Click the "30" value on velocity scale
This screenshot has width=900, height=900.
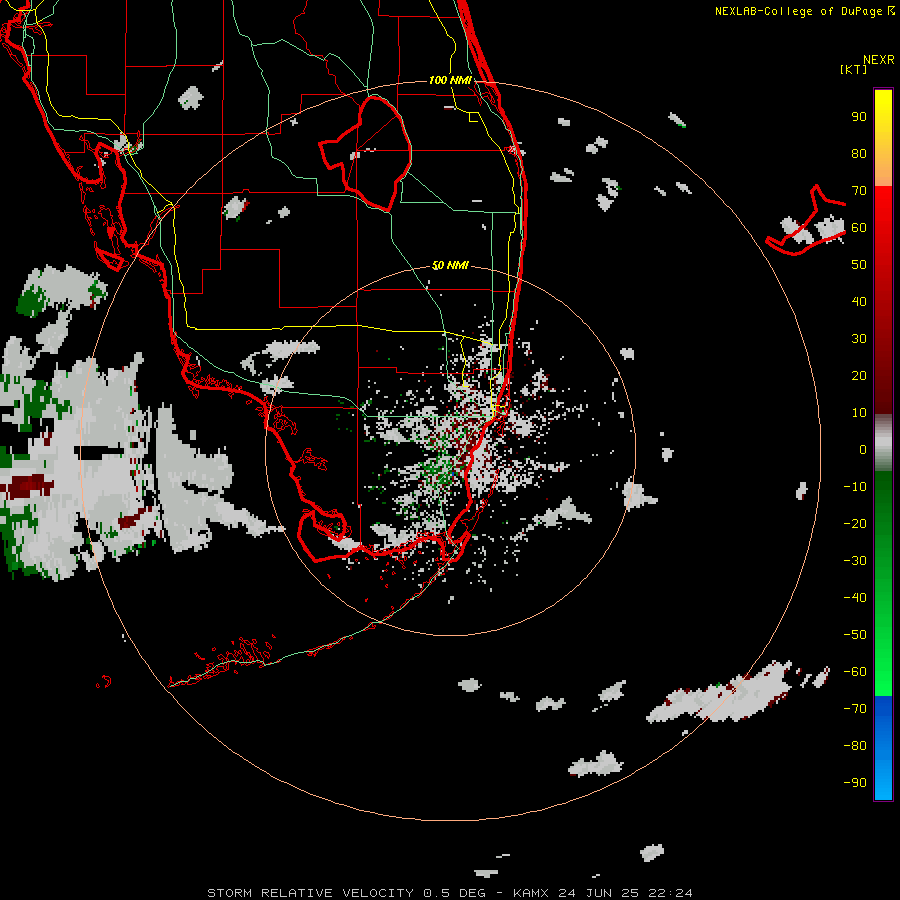[x=859, y=339]
